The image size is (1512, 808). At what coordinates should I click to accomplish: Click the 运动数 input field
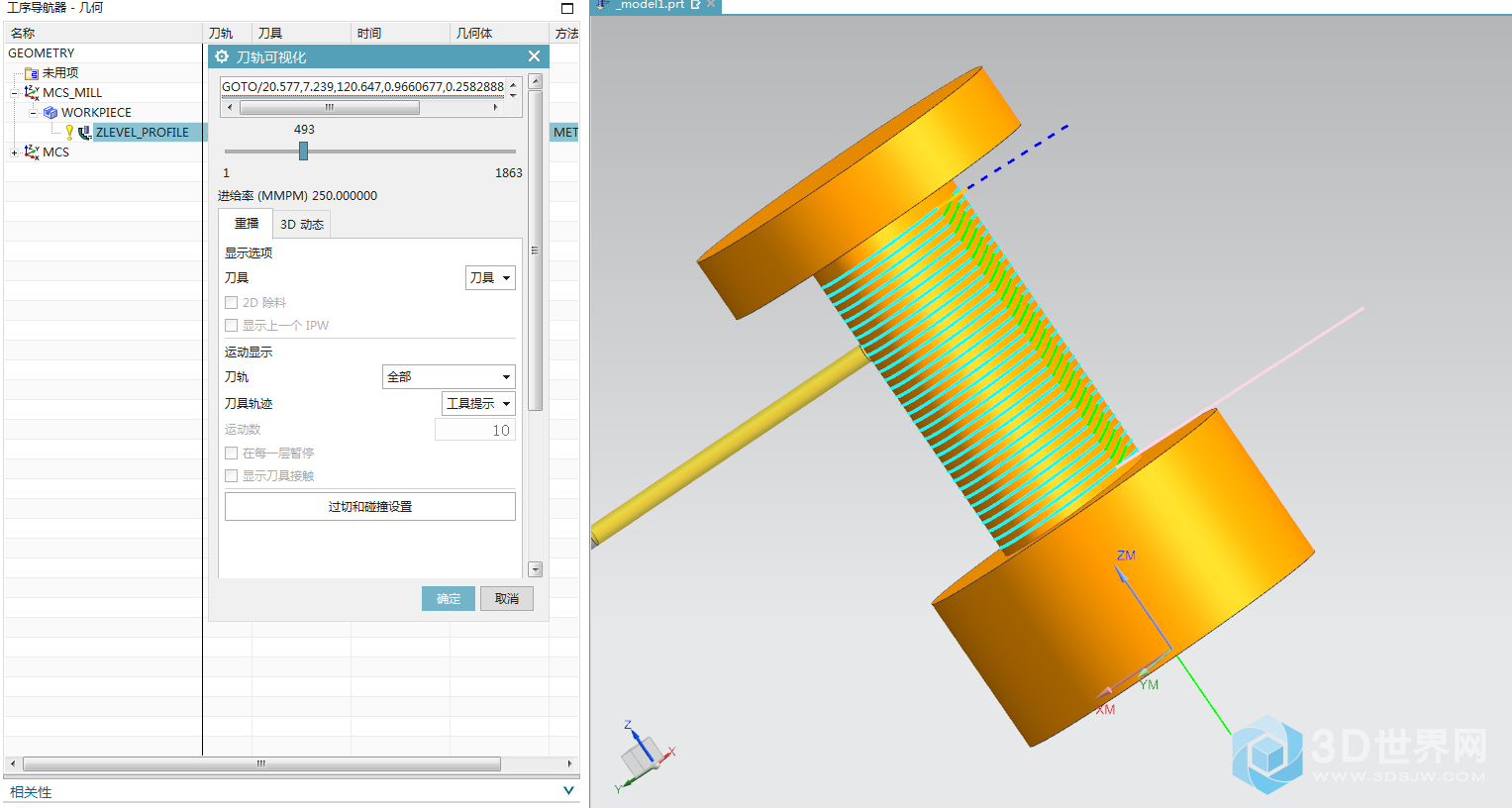click(475, 431)
